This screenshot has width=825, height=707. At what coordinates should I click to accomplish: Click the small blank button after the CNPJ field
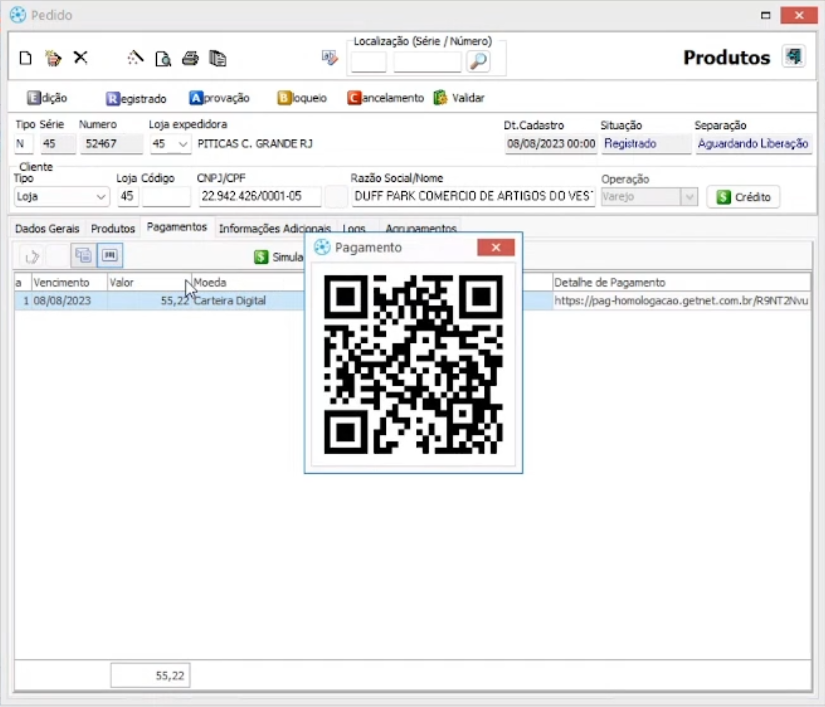click(336, 197)
